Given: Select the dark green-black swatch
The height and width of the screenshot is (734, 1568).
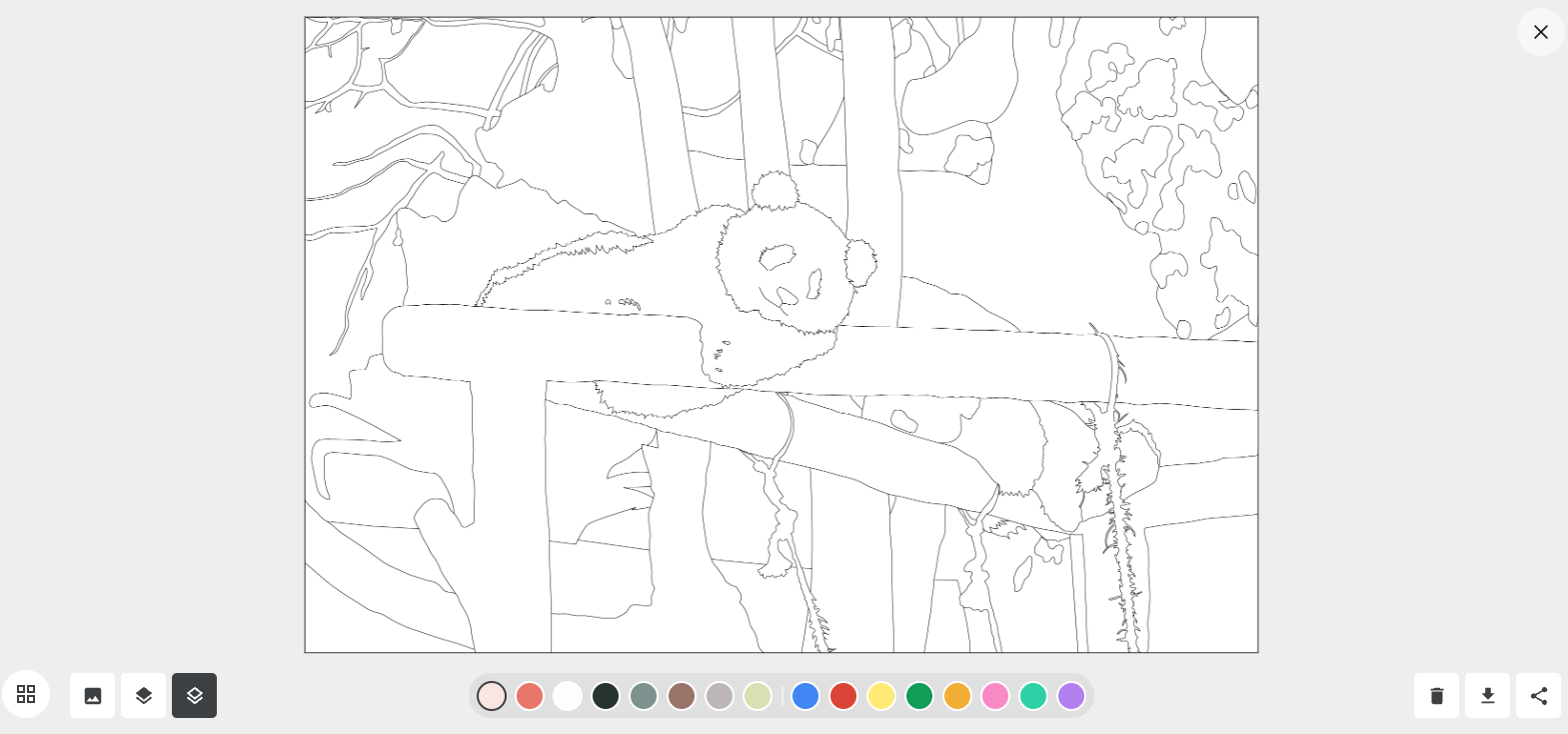Looking at the screenshot, I should point(606,696).
